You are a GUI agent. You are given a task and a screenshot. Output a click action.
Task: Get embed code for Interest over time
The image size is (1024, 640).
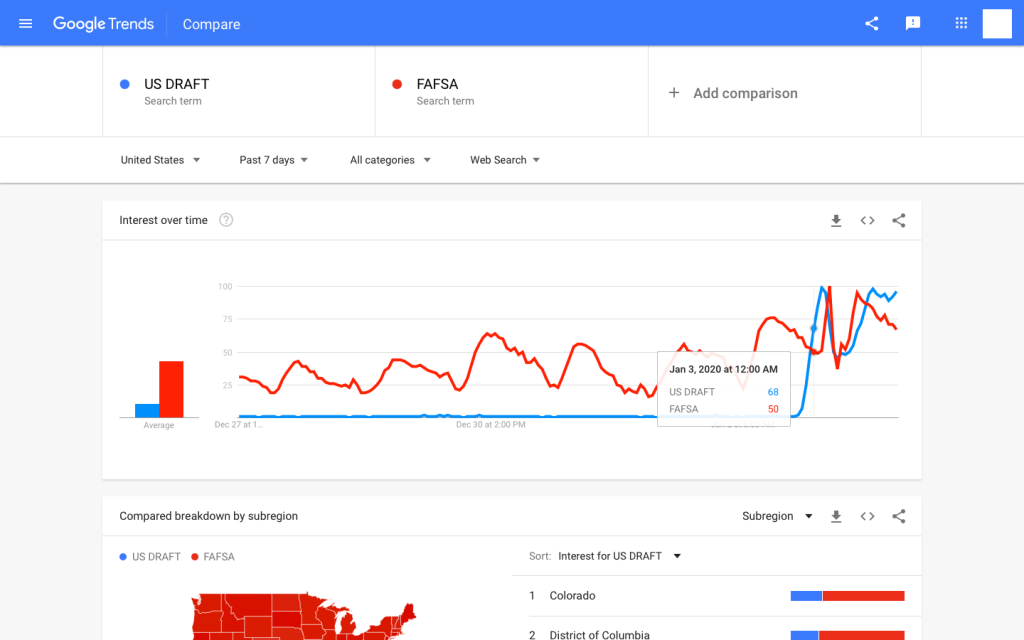point(867,221)
